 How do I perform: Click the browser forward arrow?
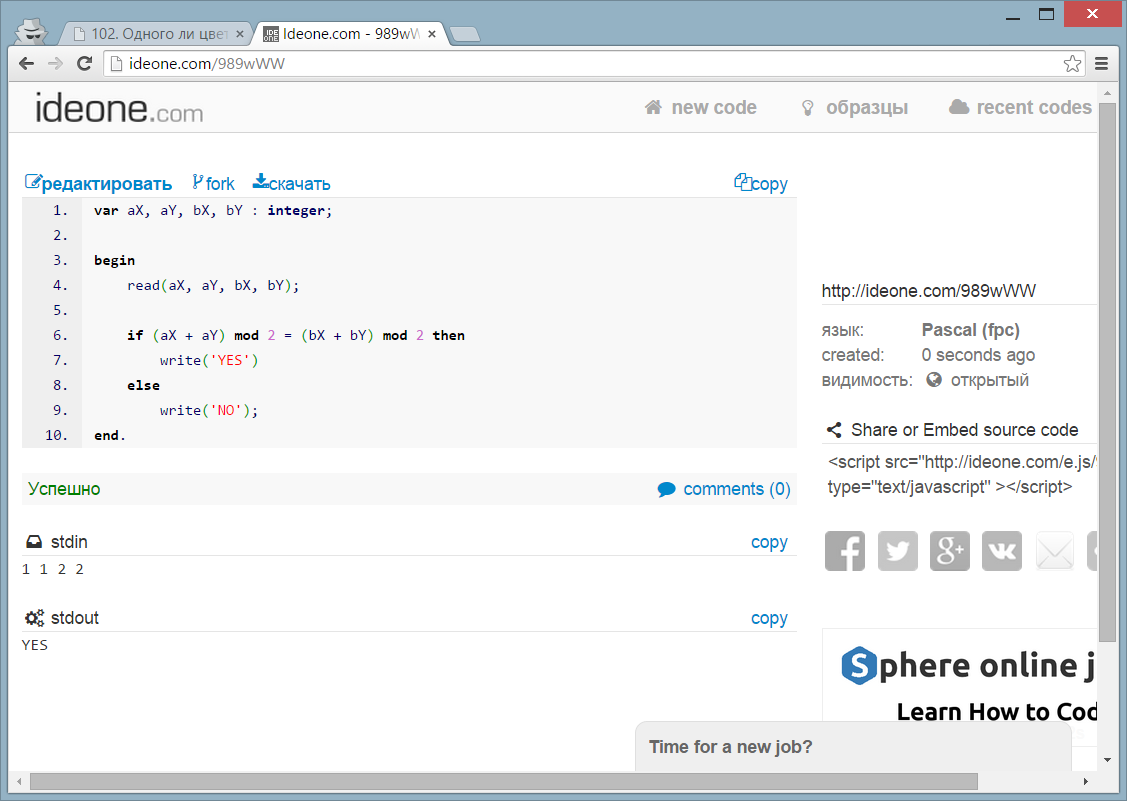click(x=55, y=64)
